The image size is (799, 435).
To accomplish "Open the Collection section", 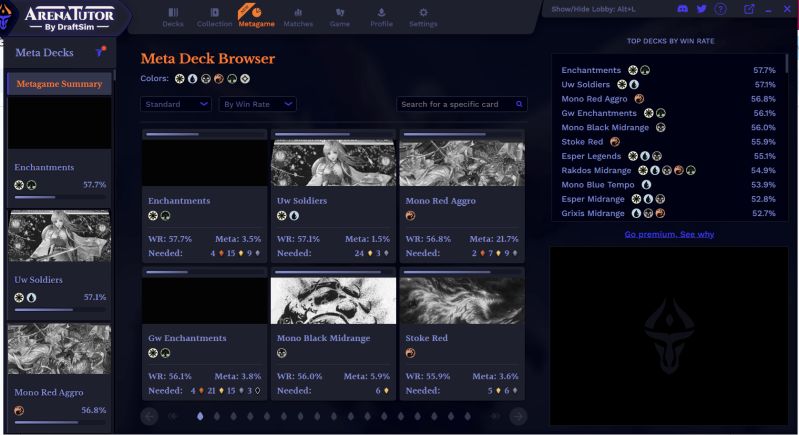I will tap(214, 17).
